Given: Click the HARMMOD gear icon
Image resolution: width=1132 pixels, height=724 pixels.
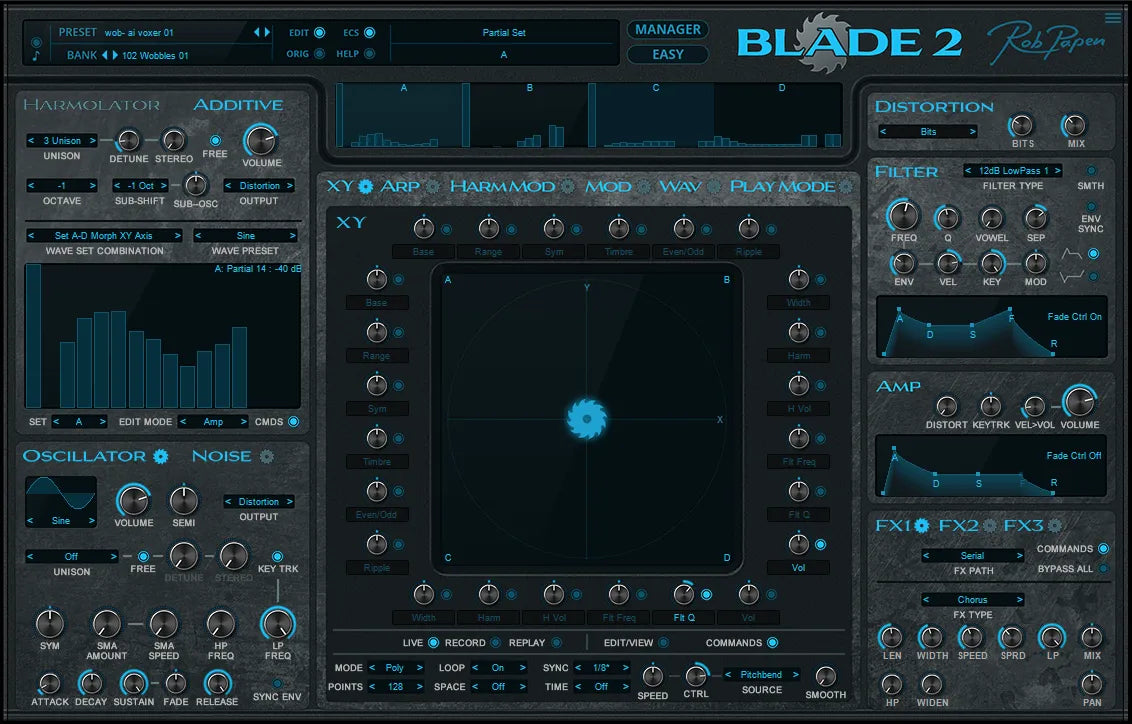Looking at the screenshot, I should point(568,186).
